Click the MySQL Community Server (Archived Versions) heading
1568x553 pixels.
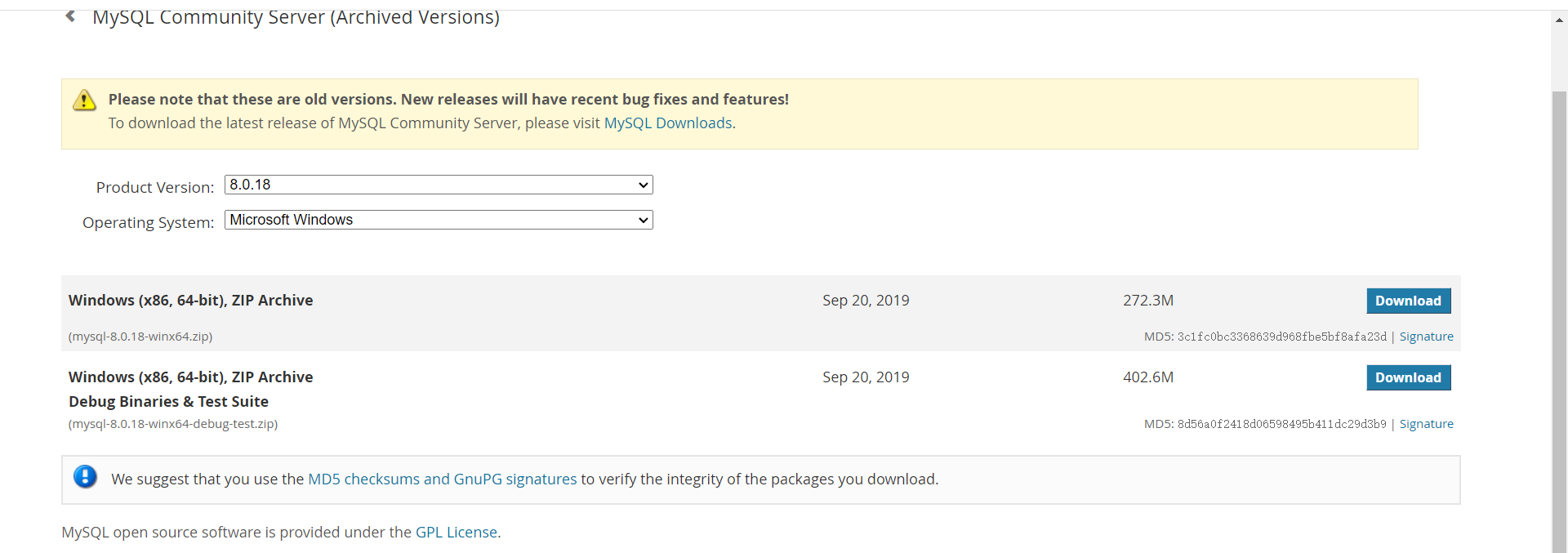tap(296, 17)
